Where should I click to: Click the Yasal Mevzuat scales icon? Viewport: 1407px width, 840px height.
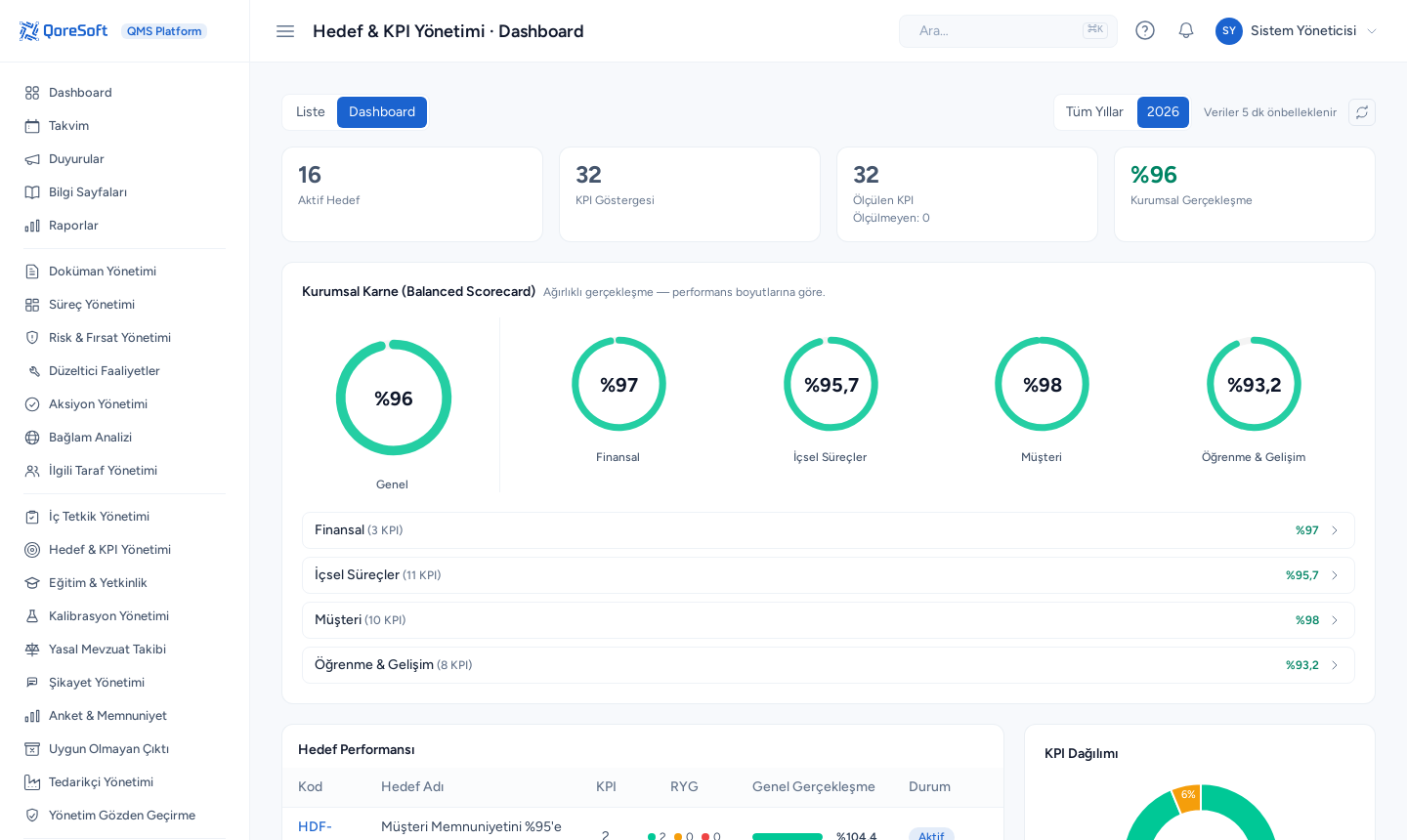pyautogui.click(x=32, y=650)
